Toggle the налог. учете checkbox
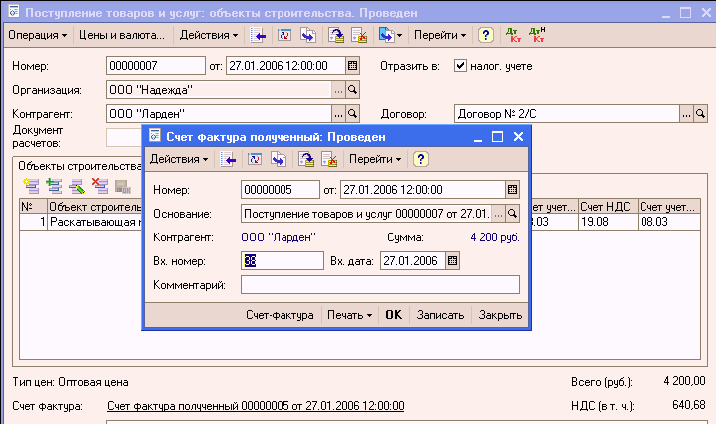This screenshot has height=424, width=716. [461, 66]
